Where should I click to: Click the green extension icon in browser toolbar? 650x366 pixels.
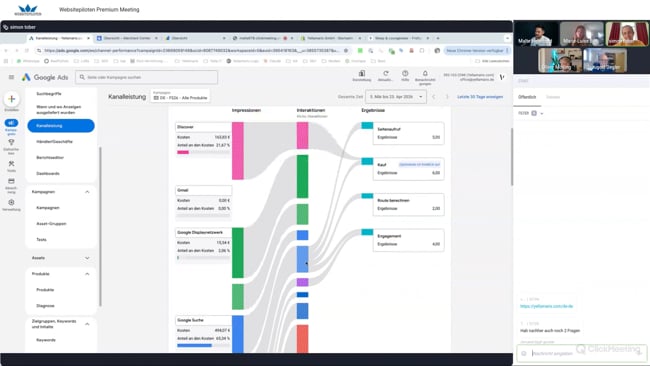pos(360,51)
